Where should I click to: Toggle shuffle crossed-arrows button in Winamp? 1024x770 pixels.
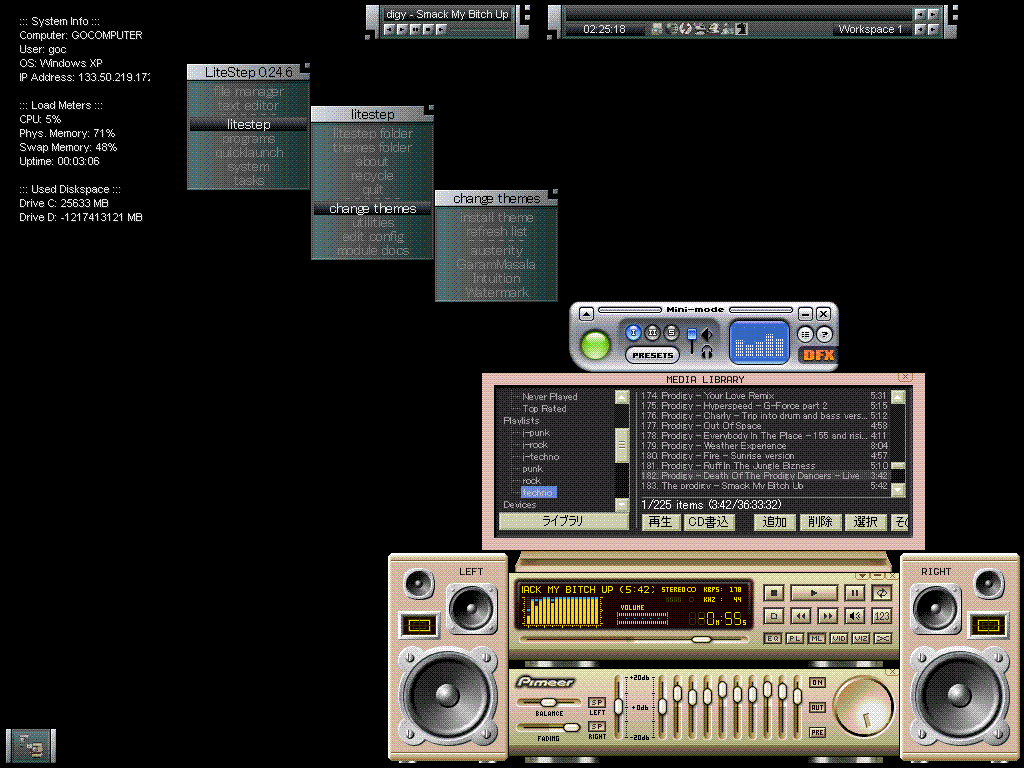pos(882,638)
